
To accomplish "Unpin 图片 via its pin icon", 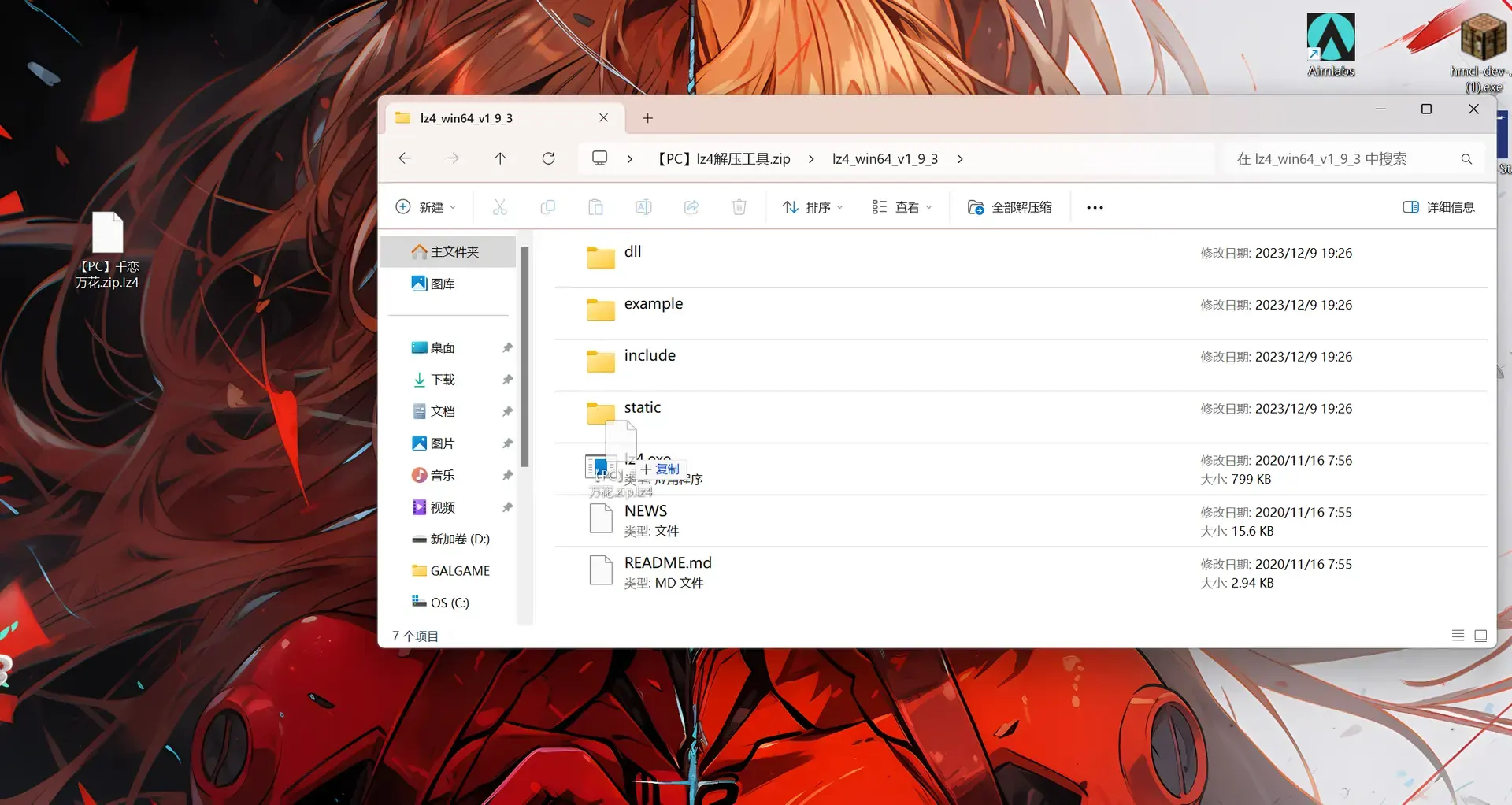I will pyautogui.click(x=507, y=443).
